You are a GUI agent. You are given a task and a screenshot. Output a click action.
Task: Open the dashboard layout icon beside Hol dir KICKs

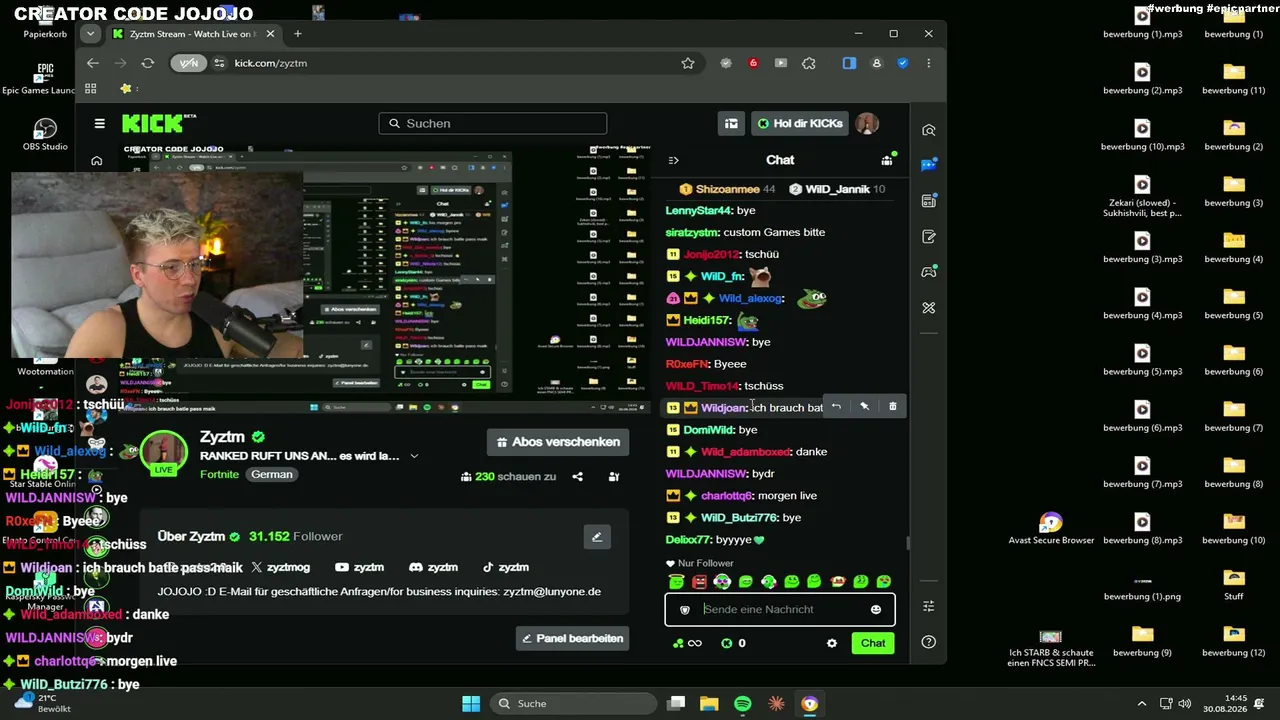[731, 123]
